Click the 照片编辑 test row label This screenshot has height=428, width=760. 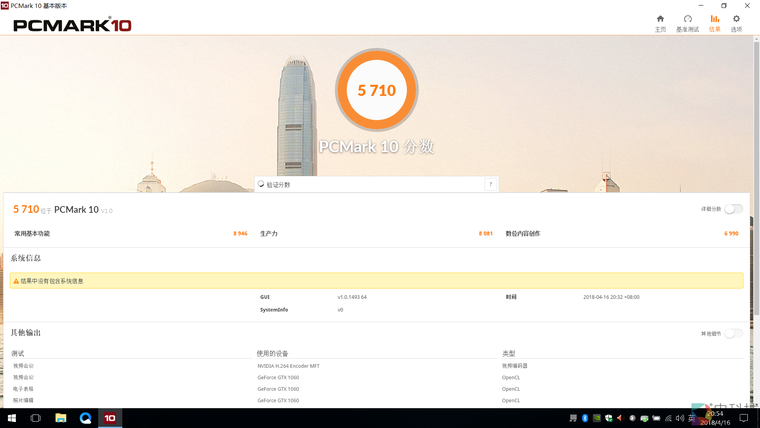(23, 400)
